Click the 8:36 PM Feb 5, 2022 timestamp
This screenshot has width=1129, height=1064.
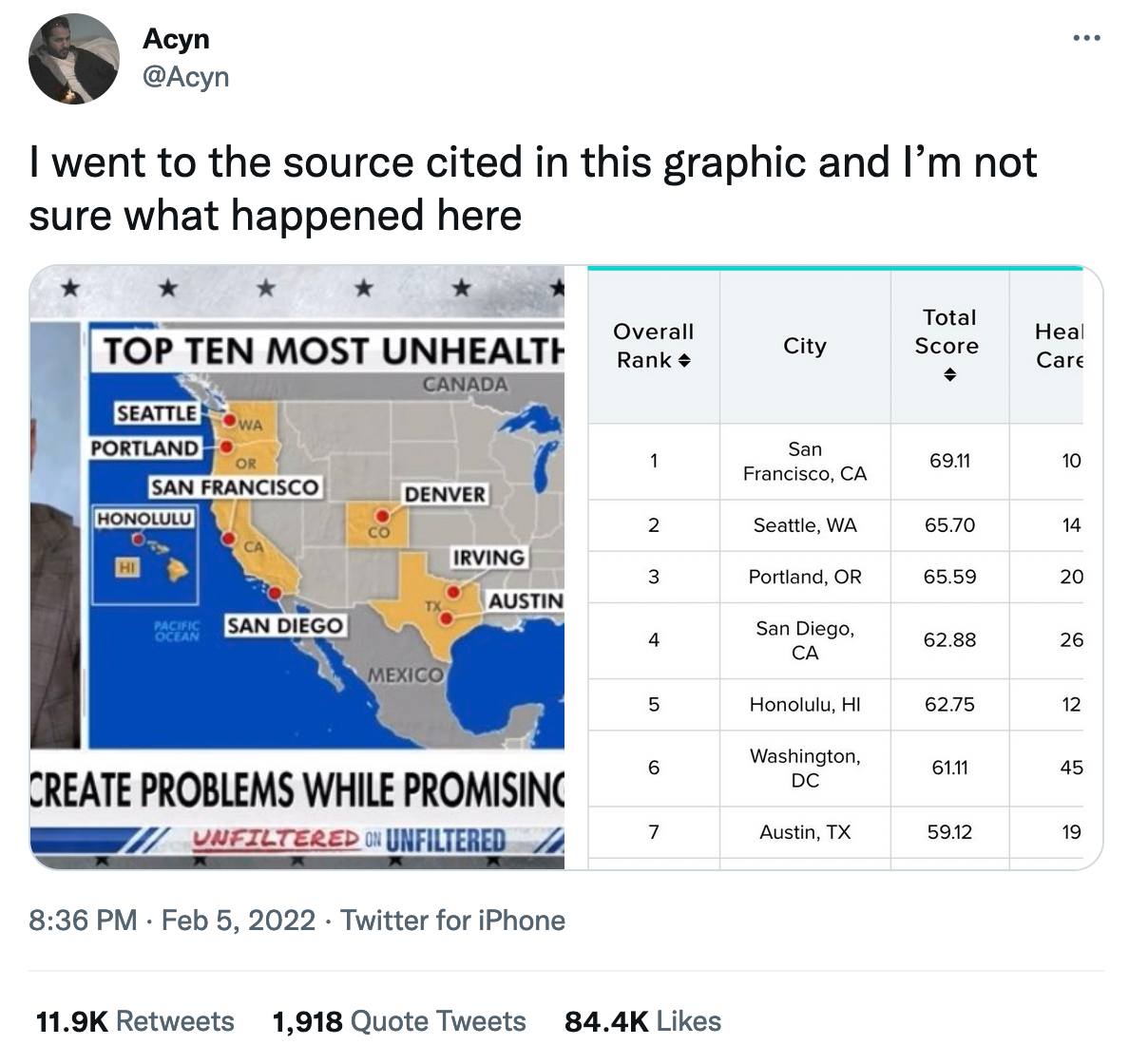(172, 921)
